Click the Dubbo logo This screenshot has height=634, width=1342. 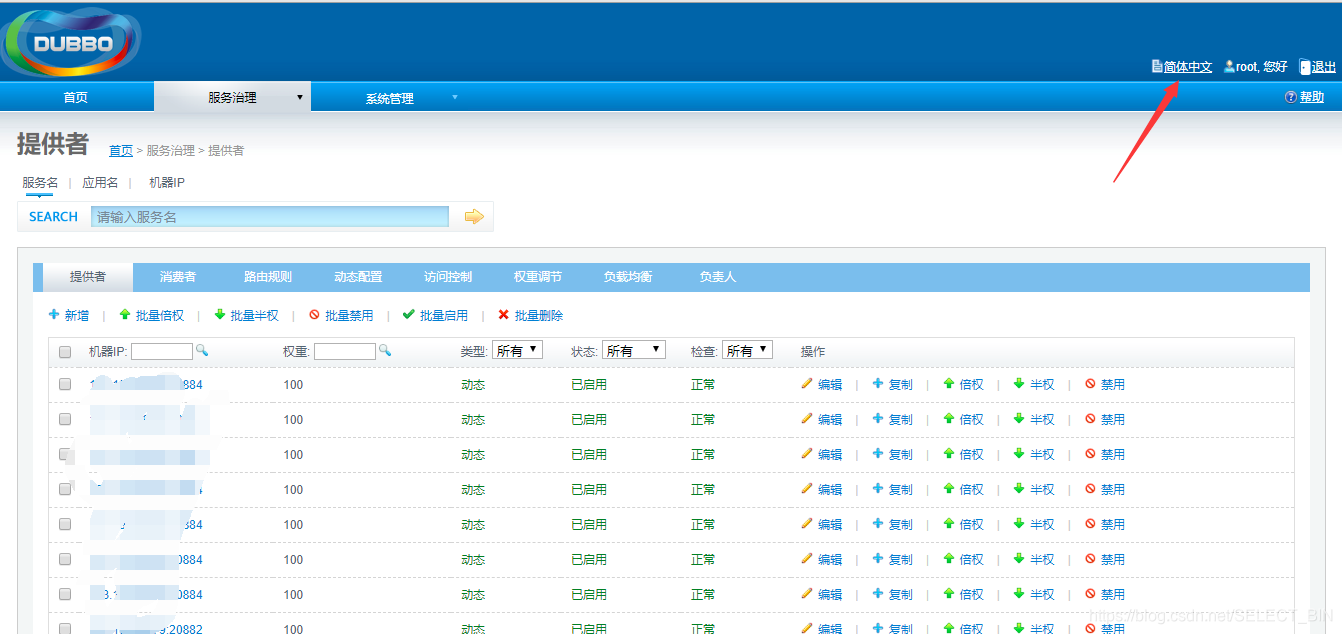pyautogui.click(x=70, y=42)
